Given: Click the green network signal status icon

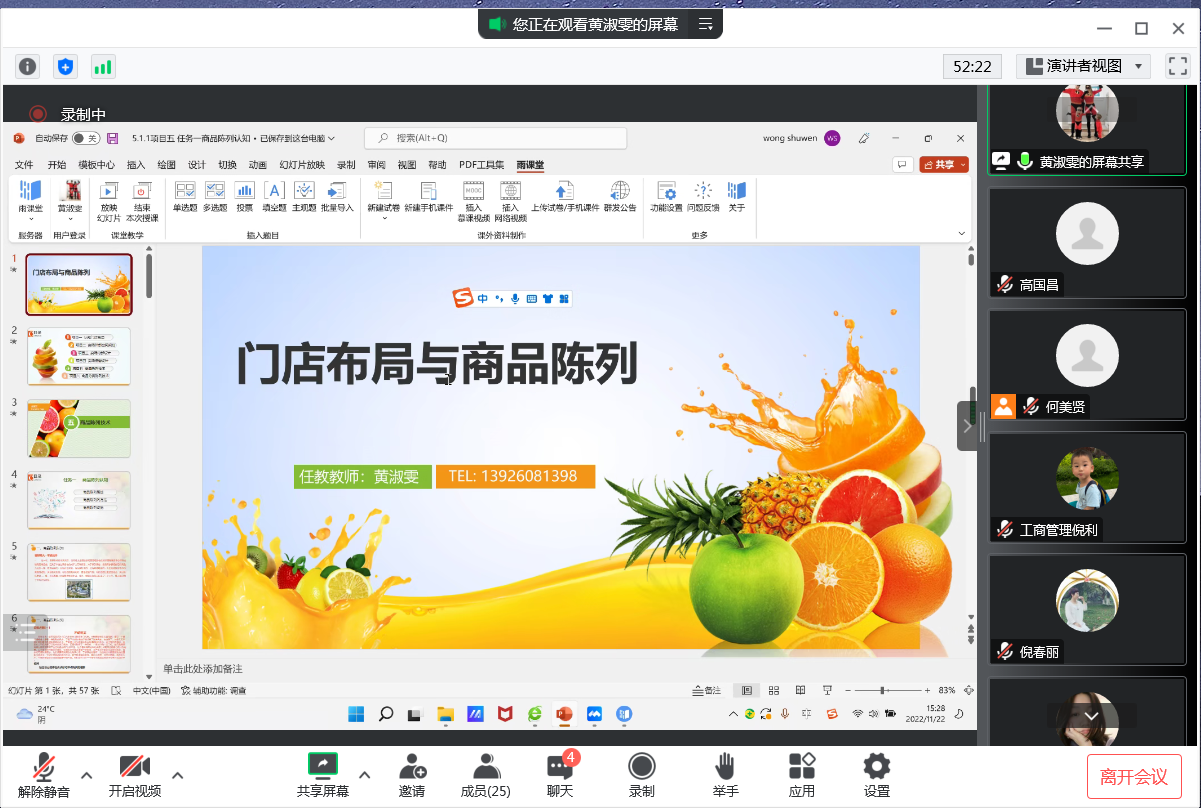Looking at the screenshot, I should (x=103, y=67).
